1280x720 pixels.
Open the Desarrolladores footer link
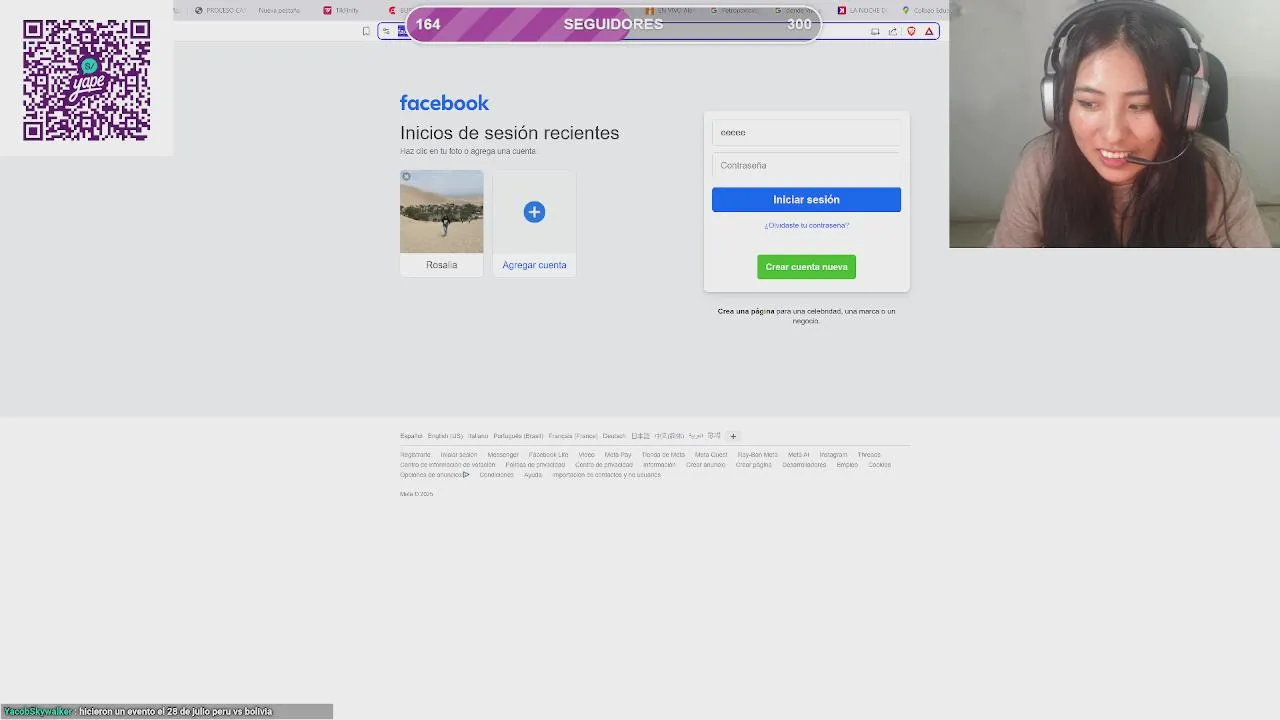pos(804,465)
